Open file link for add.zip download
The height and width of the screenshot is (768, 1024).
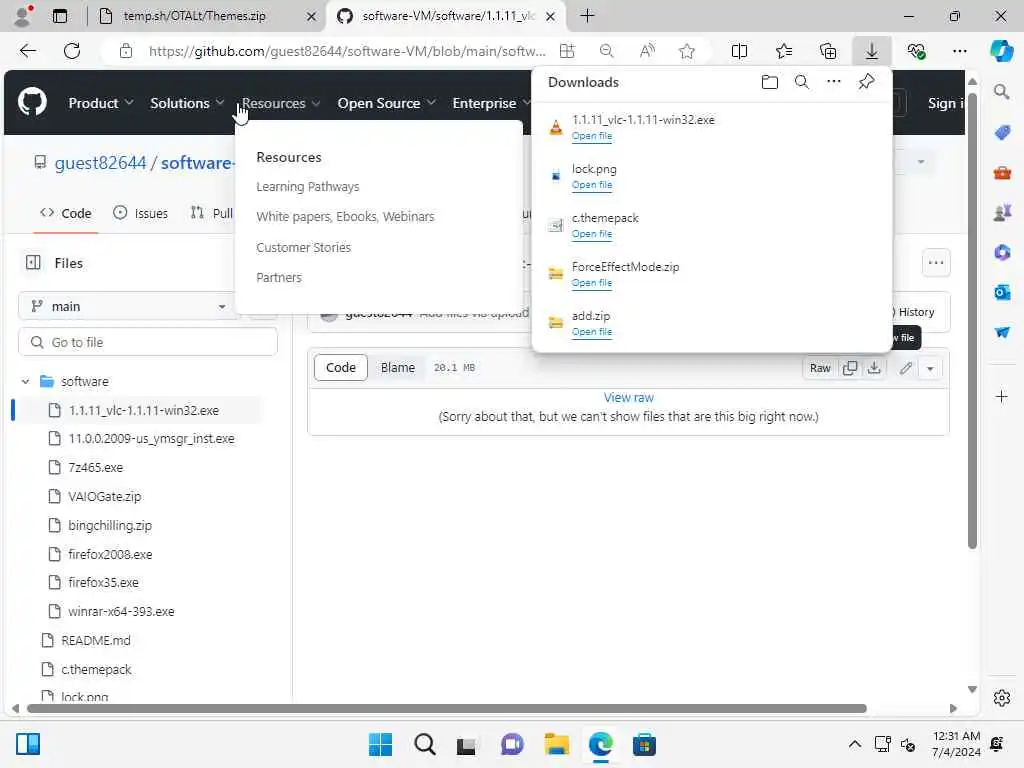click(x=592, y=332)
